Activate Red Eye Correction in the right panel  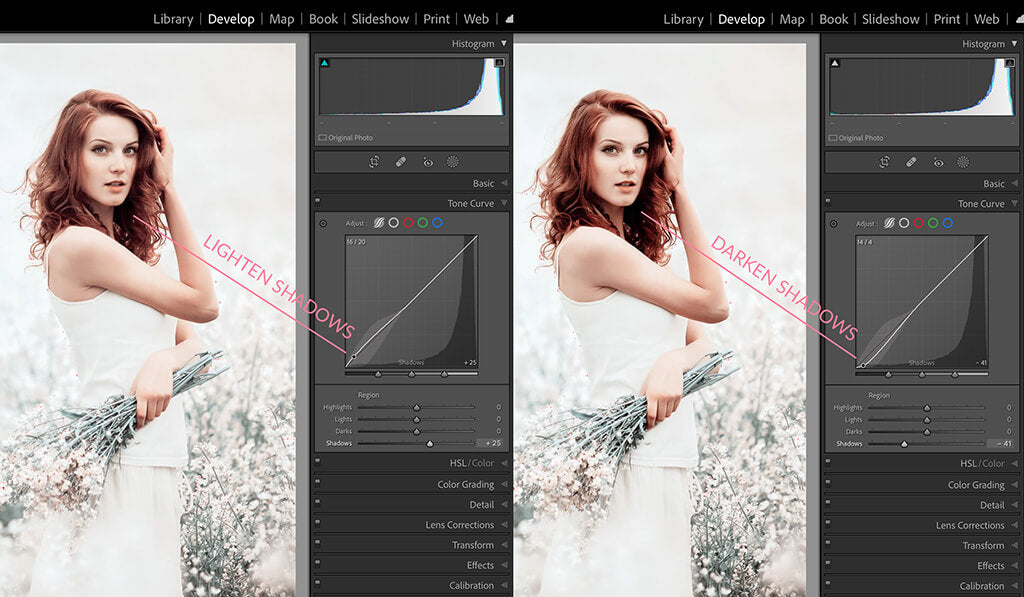click(x=938, y=161)
